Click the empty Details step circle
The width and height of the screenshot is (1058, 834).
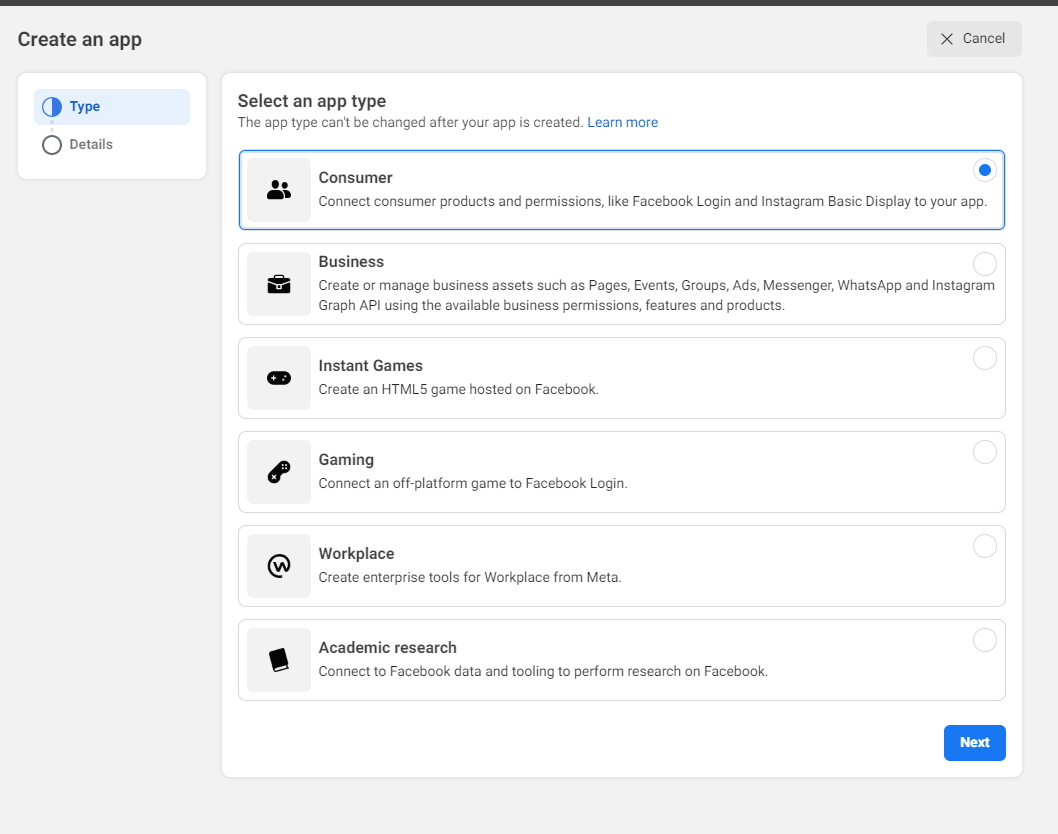52,145
